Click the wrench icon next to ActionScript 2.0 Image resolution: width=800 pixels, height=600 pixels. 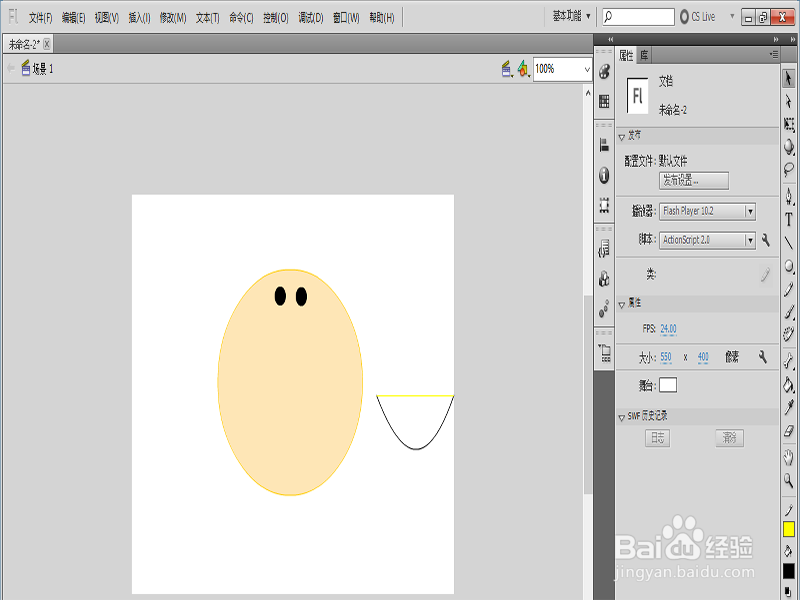coord(765,241)
